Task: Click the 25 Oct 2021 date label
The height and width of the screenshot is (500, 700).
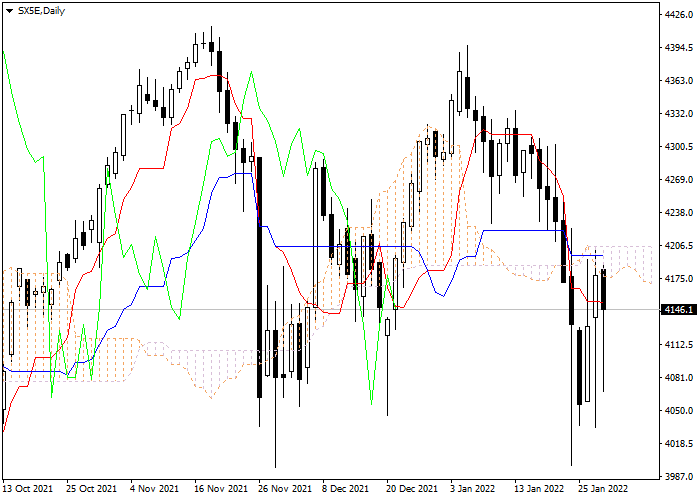Action: pos(92,488)
